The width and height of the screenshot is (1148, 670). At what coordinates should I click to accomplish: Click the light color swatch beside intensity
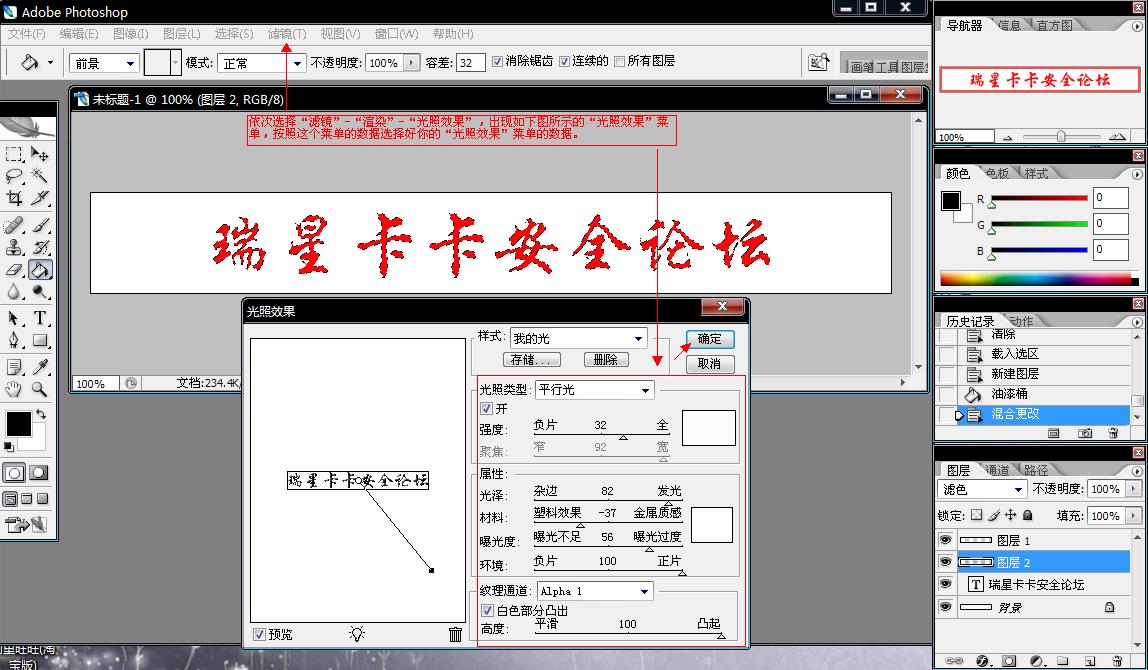(709, 428)
